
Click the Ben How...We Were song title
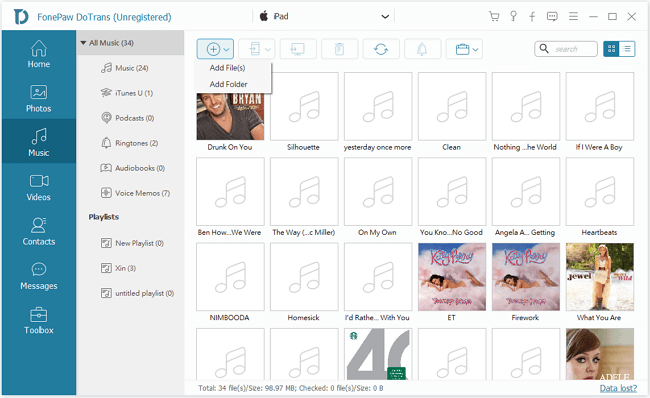click(229, 233)
